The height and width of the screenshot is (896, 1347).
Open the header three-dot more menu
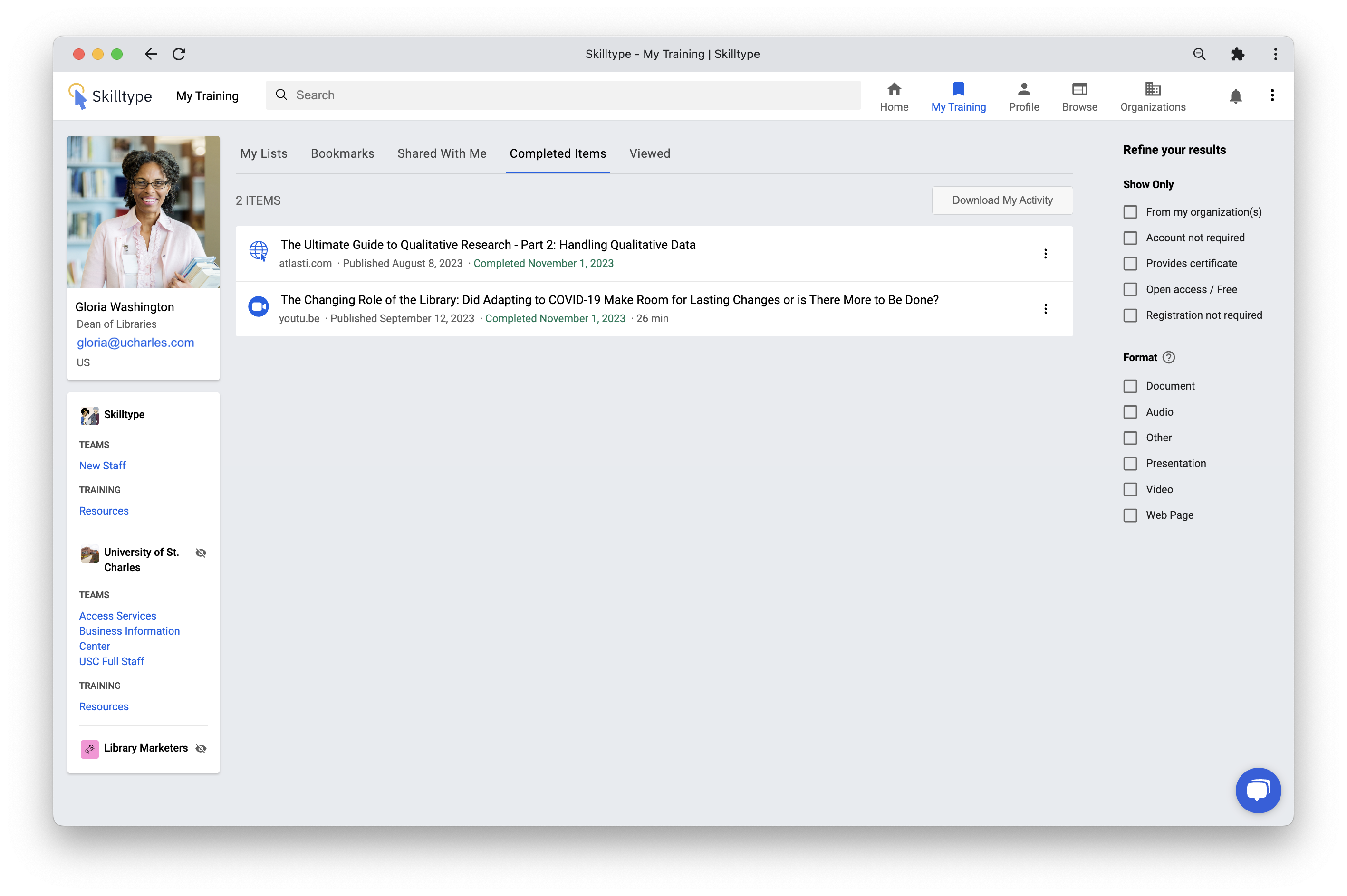point(1271,95)
